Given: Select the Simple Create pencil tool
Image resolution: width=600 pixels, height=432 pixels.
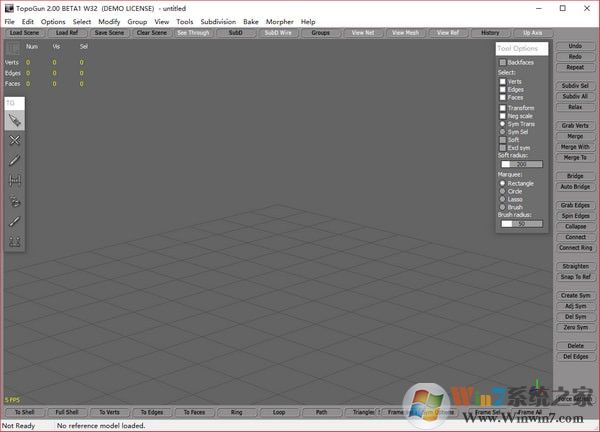Looking at the screenshot, I should [x=14, y=160].
